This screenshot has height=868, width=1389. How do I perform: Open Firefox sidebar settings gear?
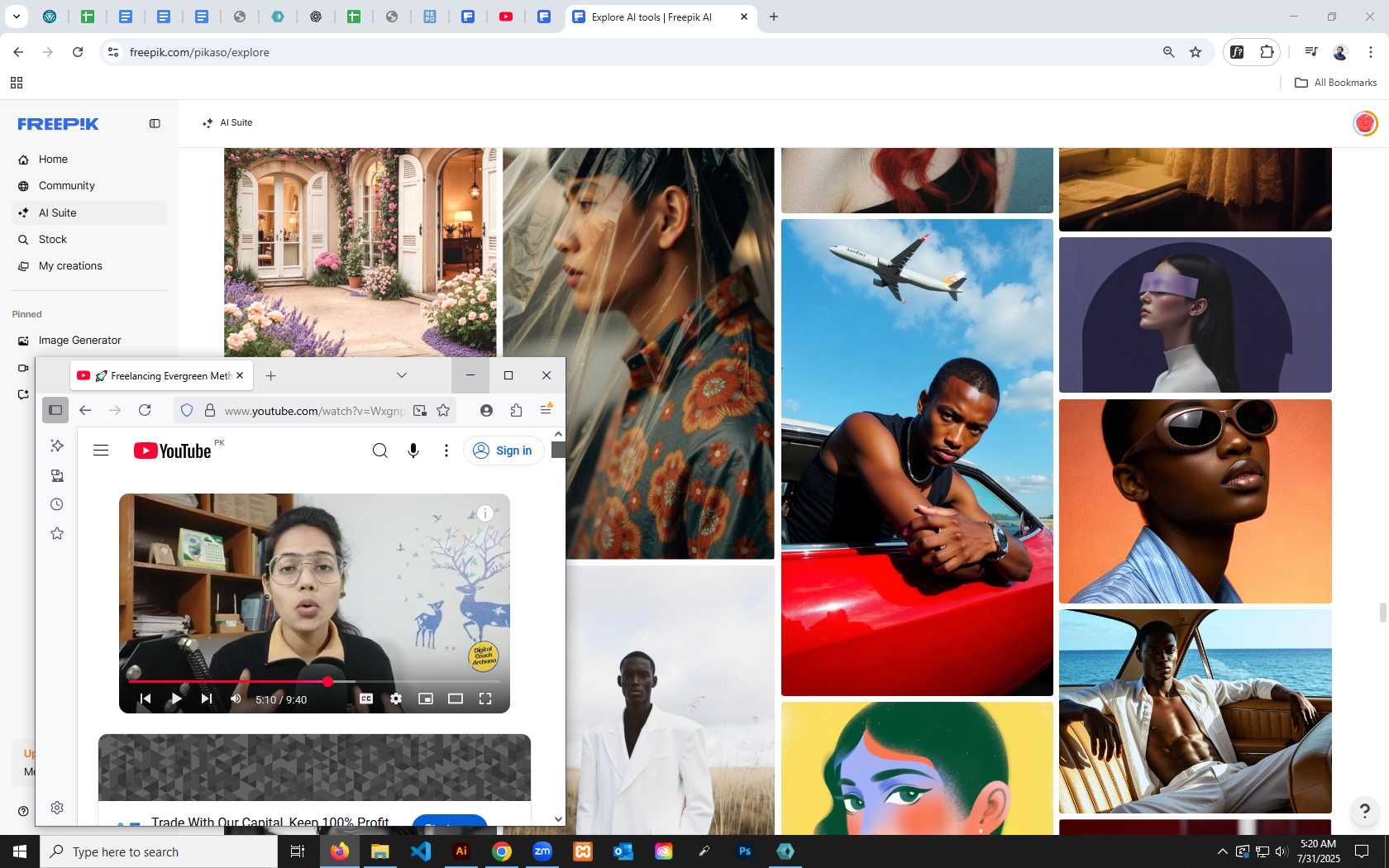click(x=57, y=808)
